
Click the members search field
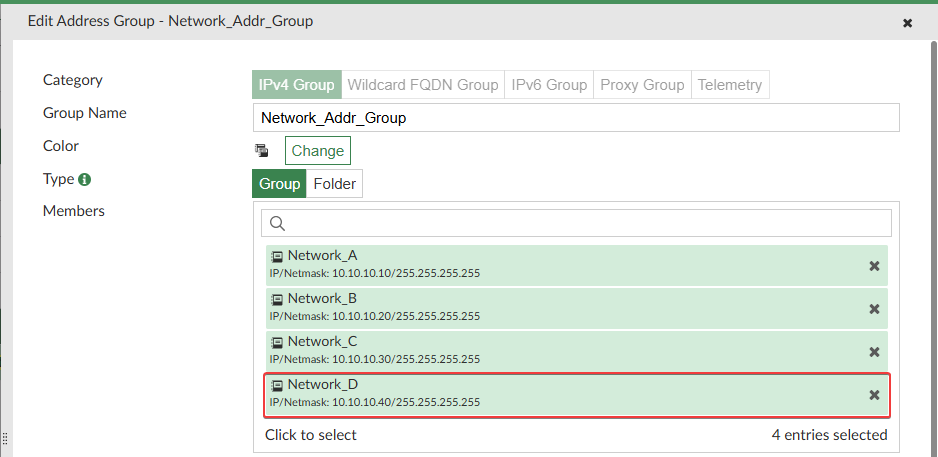click(576, 223)
